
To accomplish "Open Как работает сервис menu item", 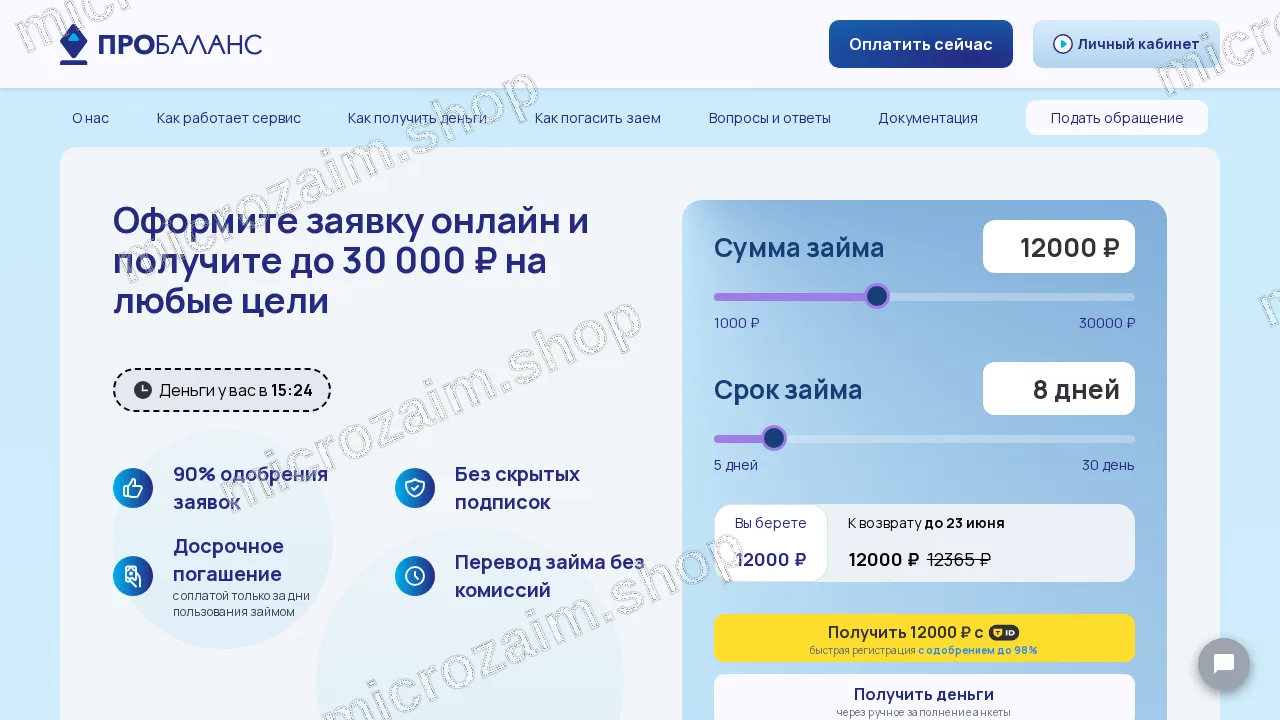I will point(229,118).
